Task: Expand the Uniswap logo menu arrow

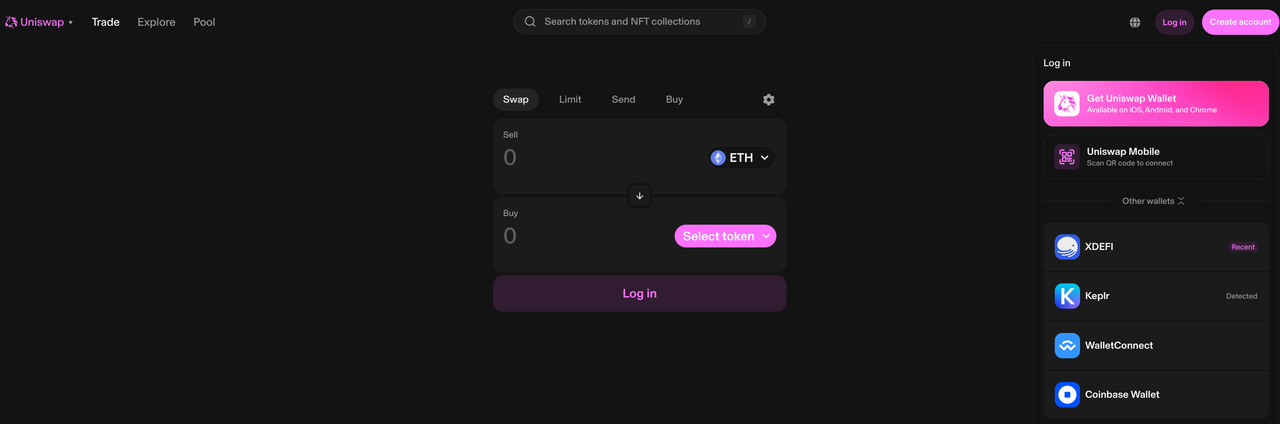Action: [x=70, y=22]
